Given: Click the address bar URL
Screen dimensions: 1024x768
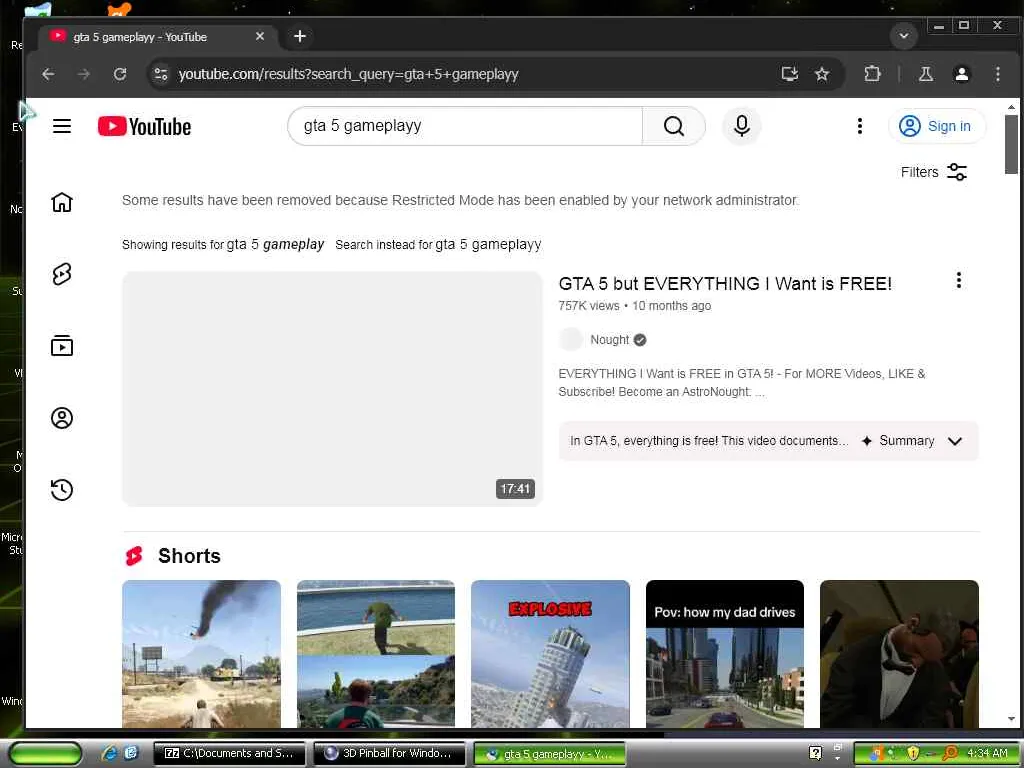Looking at the screenshot, I should coord(348,74).
